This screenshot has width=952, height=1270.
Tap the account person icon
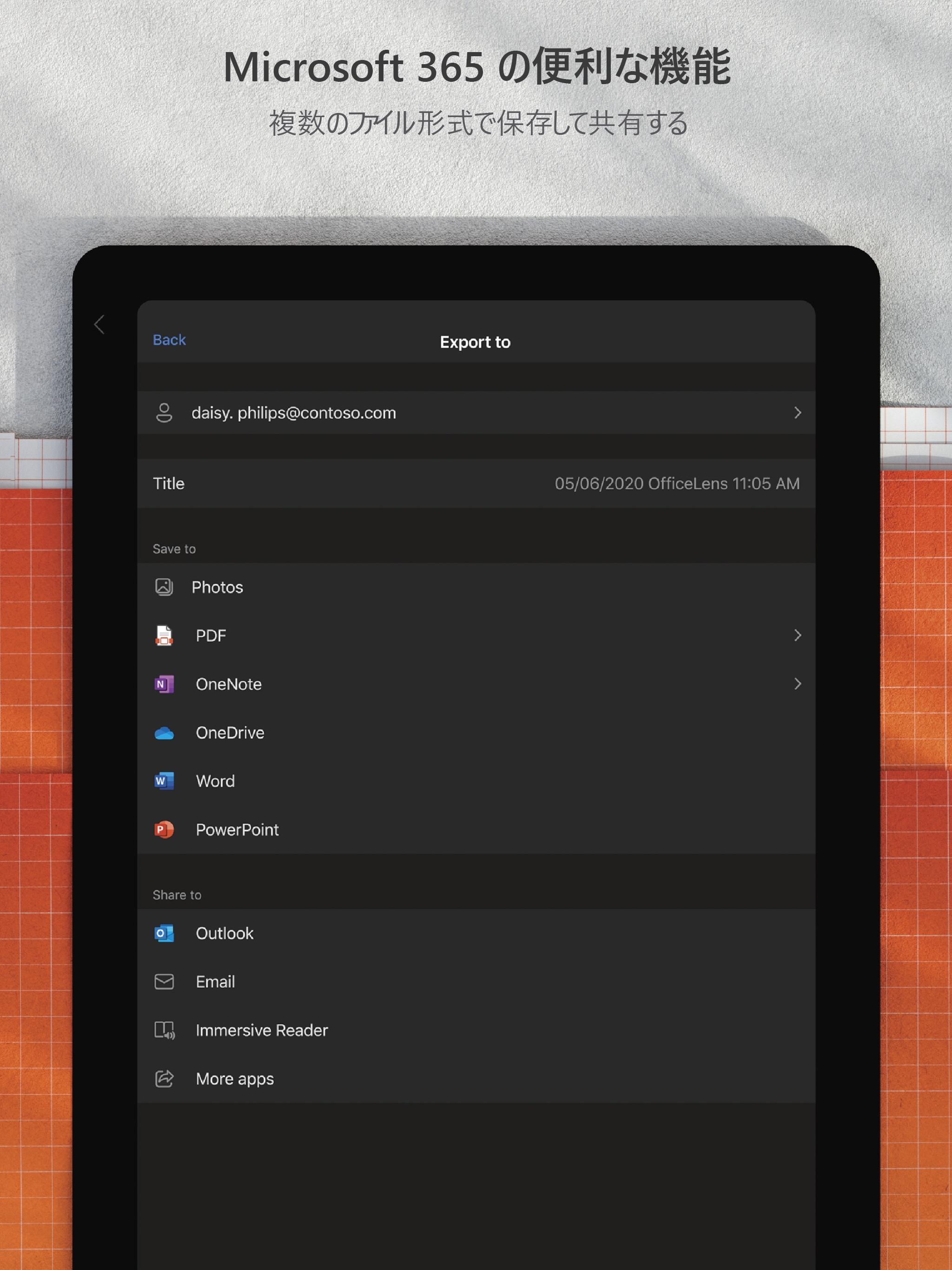pos(164,412)
